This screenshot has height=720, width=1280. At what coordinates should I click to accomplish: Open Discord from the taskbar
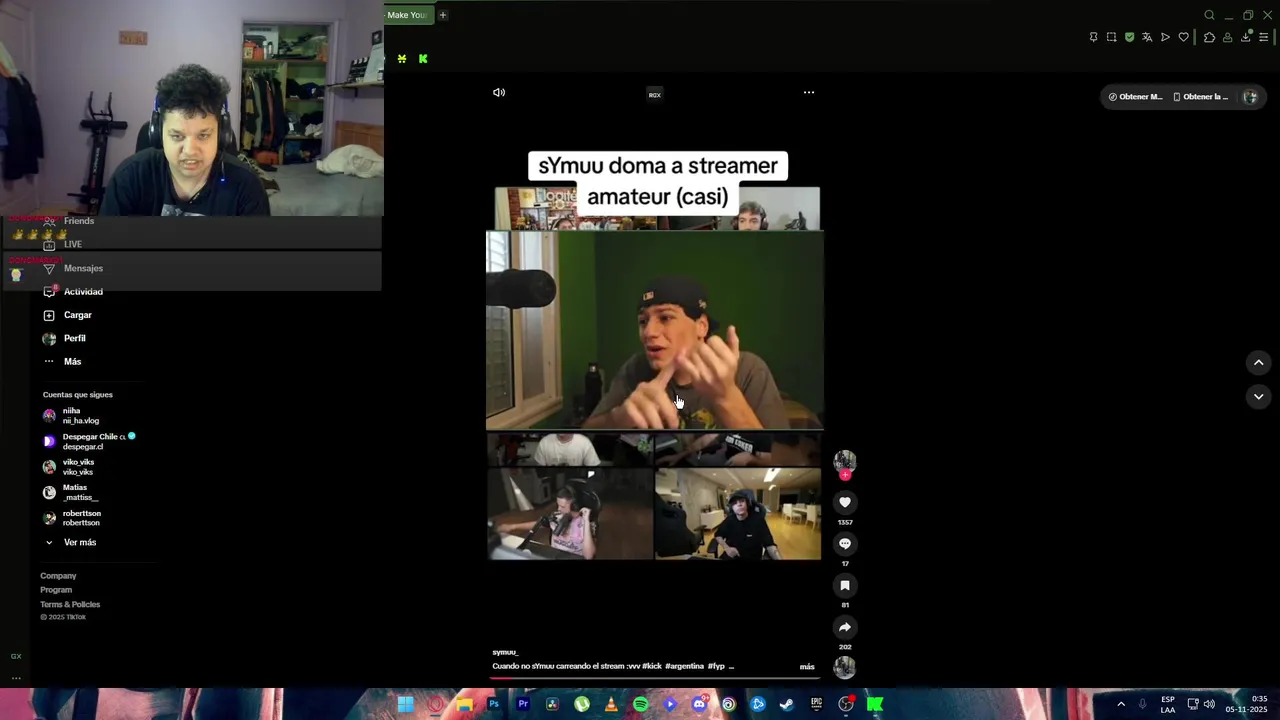click(699, 705)
